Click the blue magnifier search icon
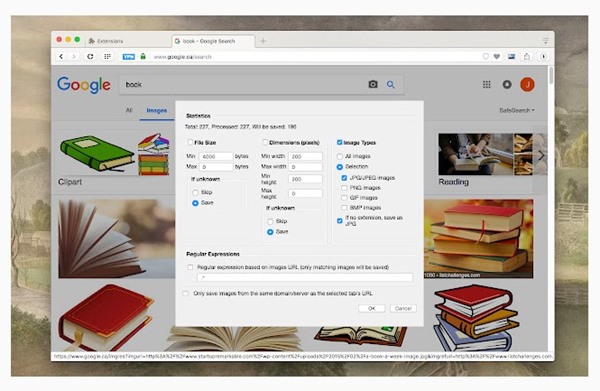600x391 pixels. (x=390, y=84)
